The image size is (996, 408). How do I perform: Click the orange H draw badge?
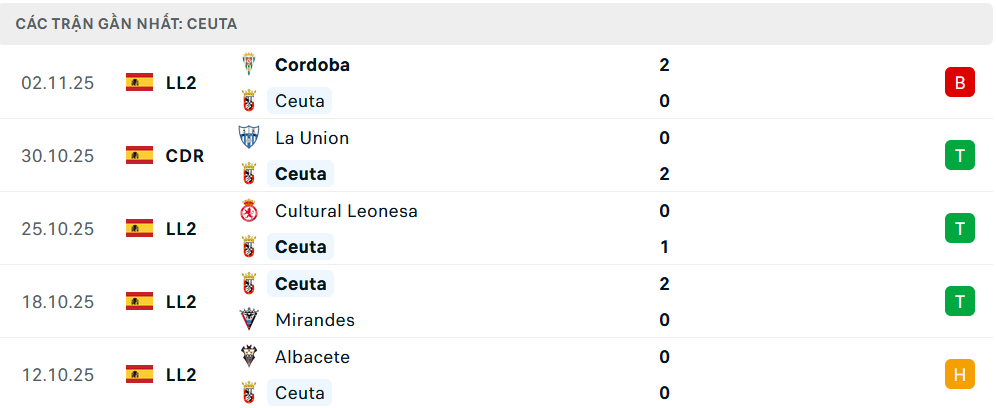tap(959, 374)
